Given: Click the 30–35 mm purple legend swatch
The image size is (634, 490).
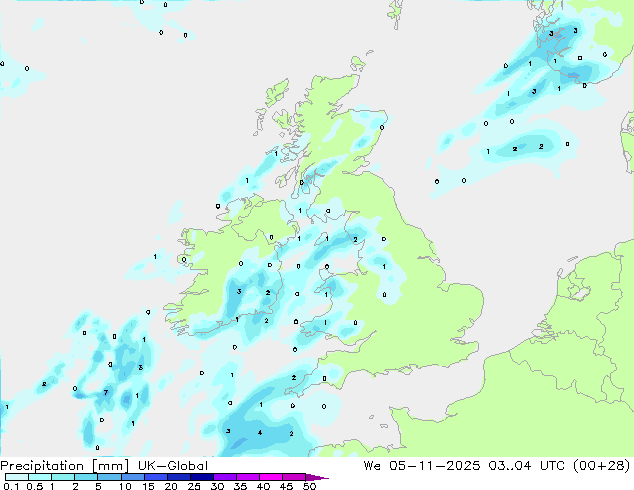Looking at the screenshot, I should (224, 477).
